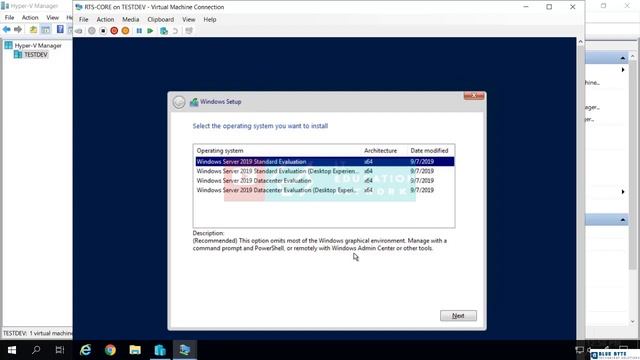Click the Enhanced Session toolbar icon
This screenshot has height=360, width=640.
tap(189, 31)
